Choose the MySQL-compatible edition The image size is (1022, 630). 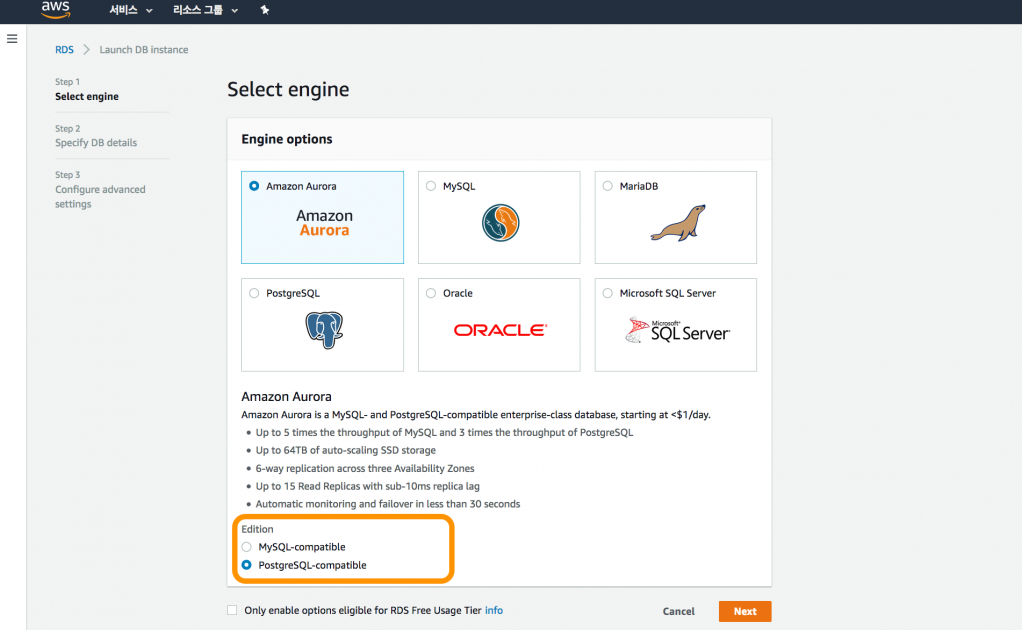tap(247, 547)
